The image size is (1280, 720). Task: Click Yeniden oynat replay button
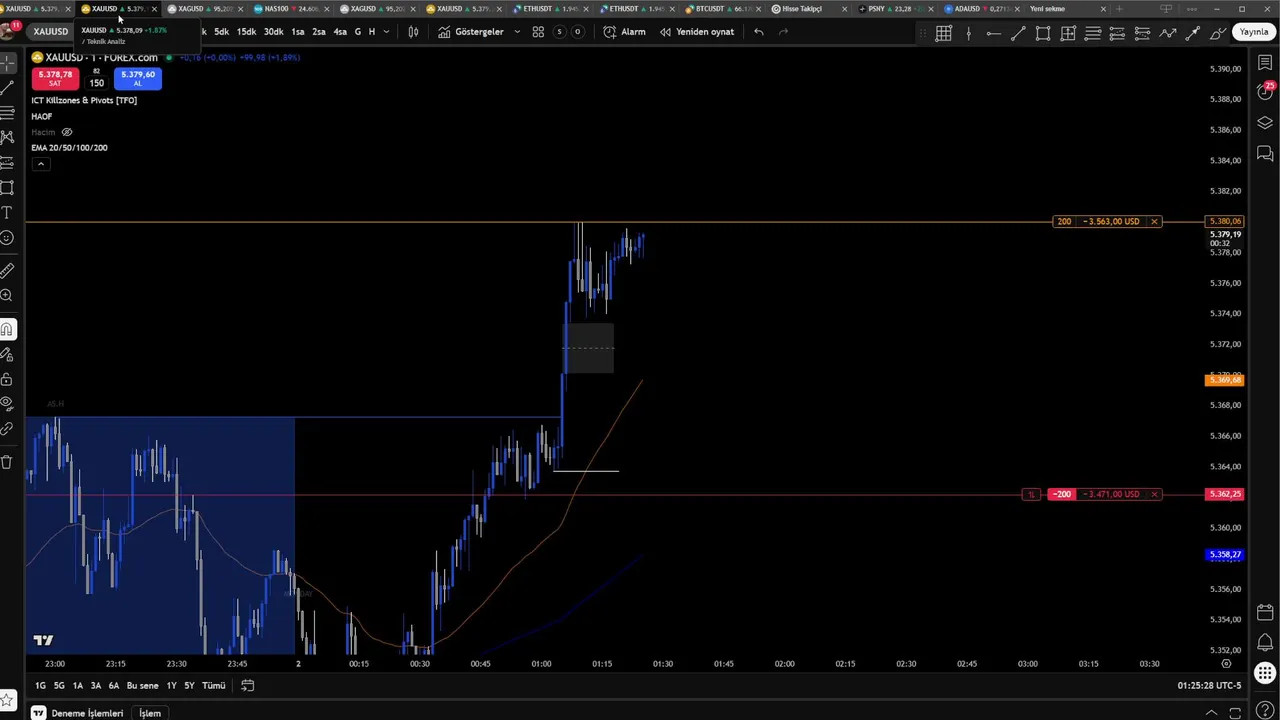pyautogui.click(x=697, y=32)
